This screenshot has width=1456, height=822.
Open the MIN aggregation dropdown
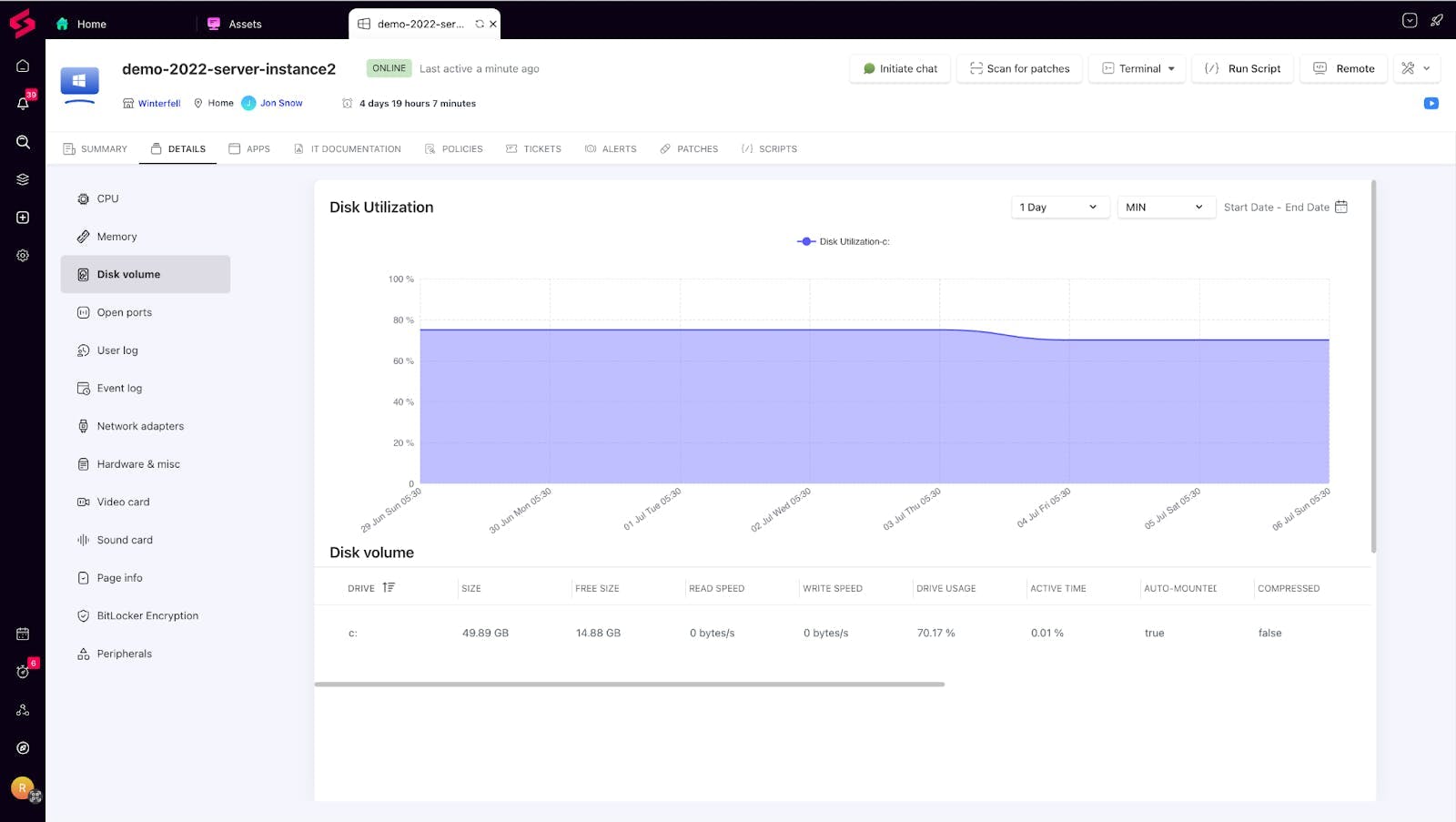[1166, 207]
